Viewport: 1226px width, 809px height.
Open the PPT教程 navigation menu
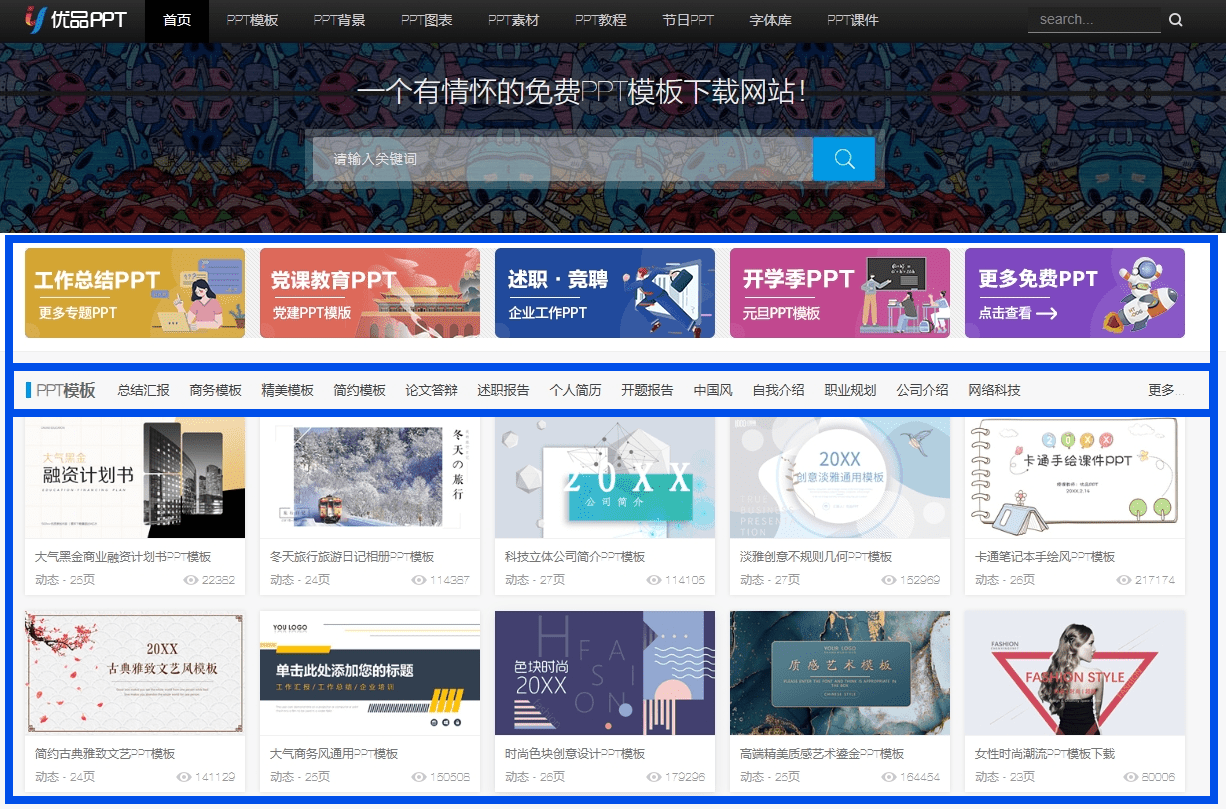600,20
